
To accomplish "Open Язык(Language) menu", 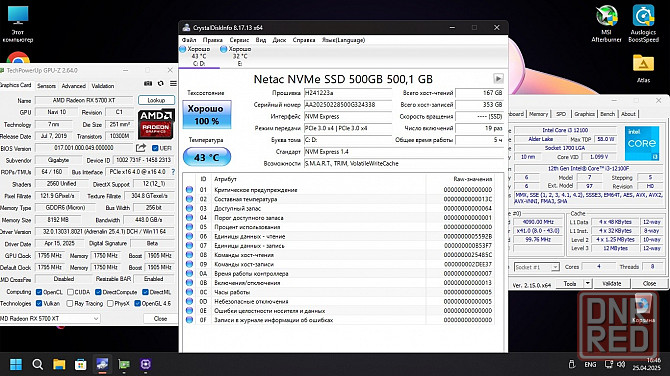I will point(343,40).
